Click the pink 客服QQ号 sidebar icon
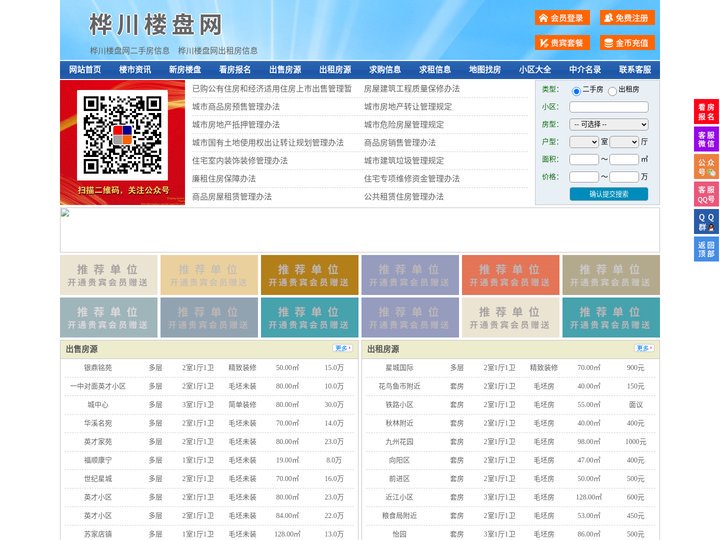The width and height of the screenshot is (720, 540). pos(706,194)
